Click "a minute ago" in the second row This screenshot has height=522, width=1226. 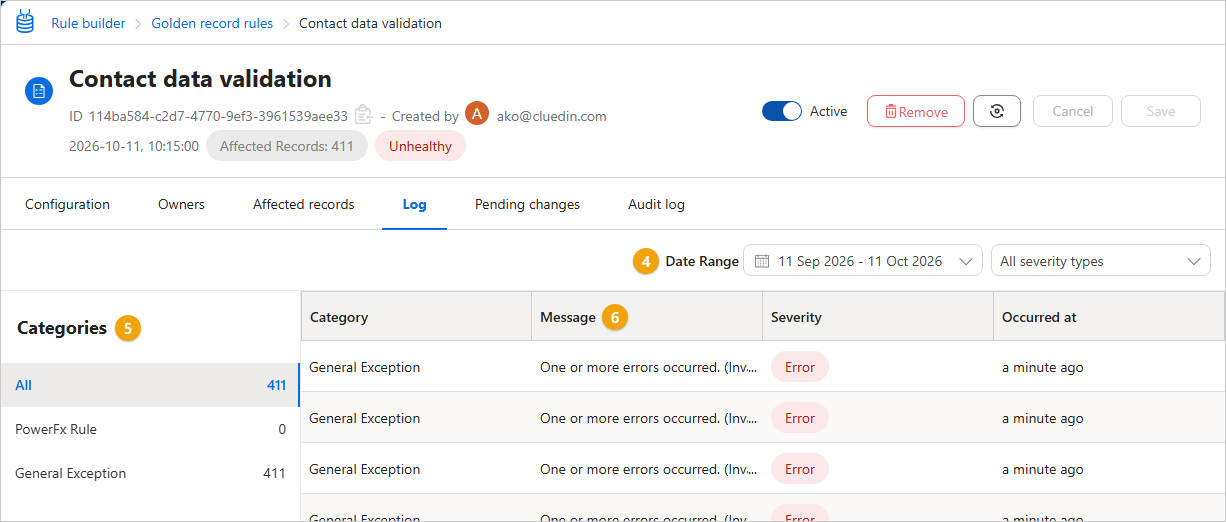click(x=1043, y=418)
